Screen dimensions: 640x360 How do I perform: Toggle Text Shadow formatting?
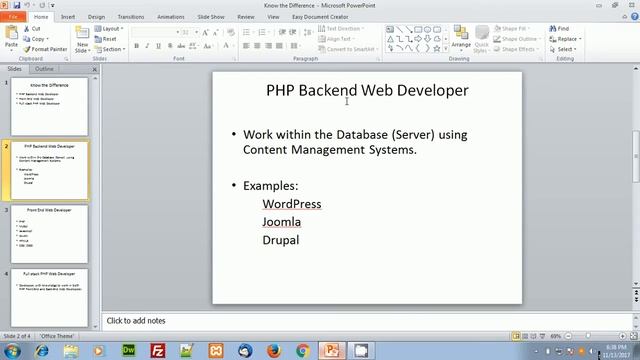point(170,46)
